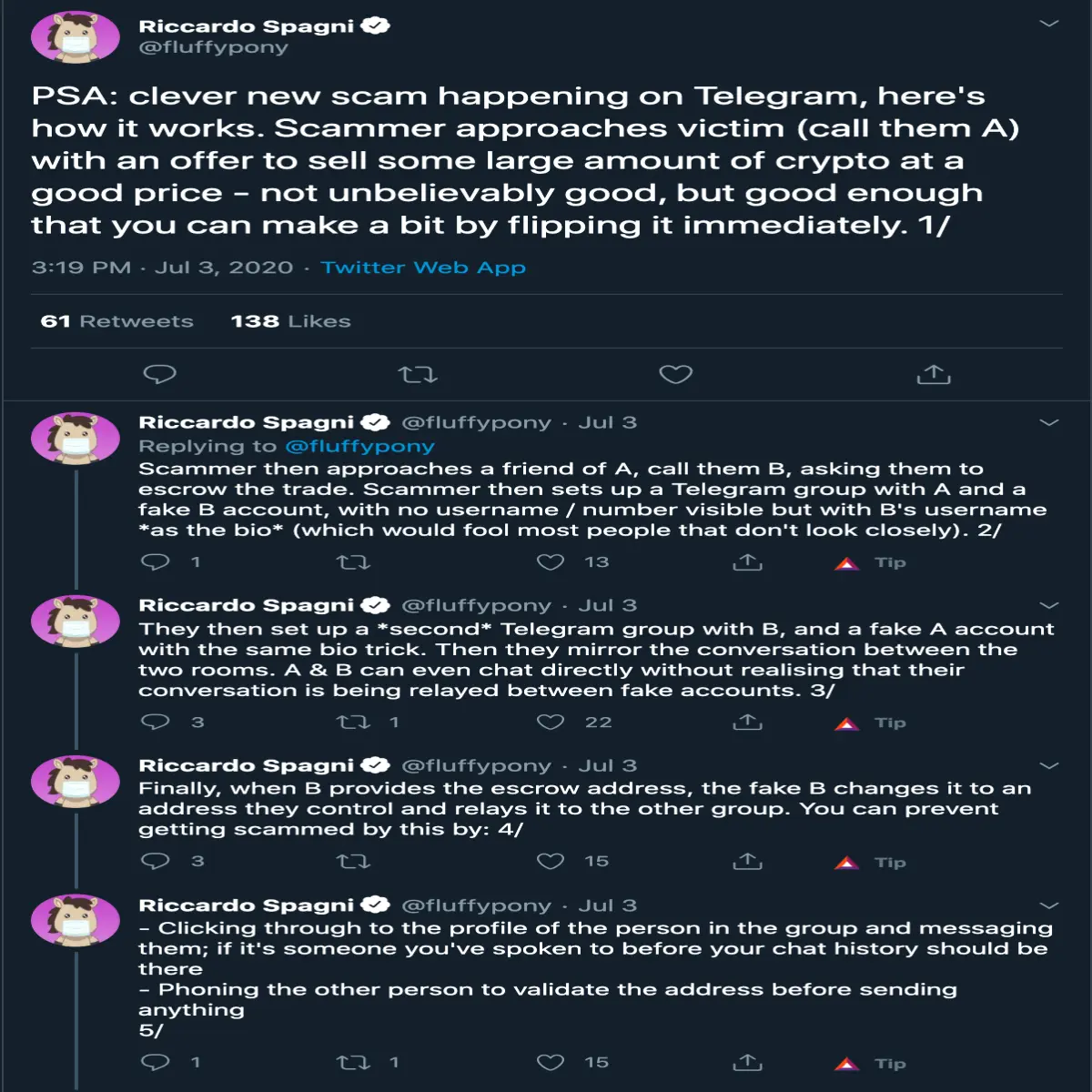Retweet the main PSA tweet

tap(418, 374)
